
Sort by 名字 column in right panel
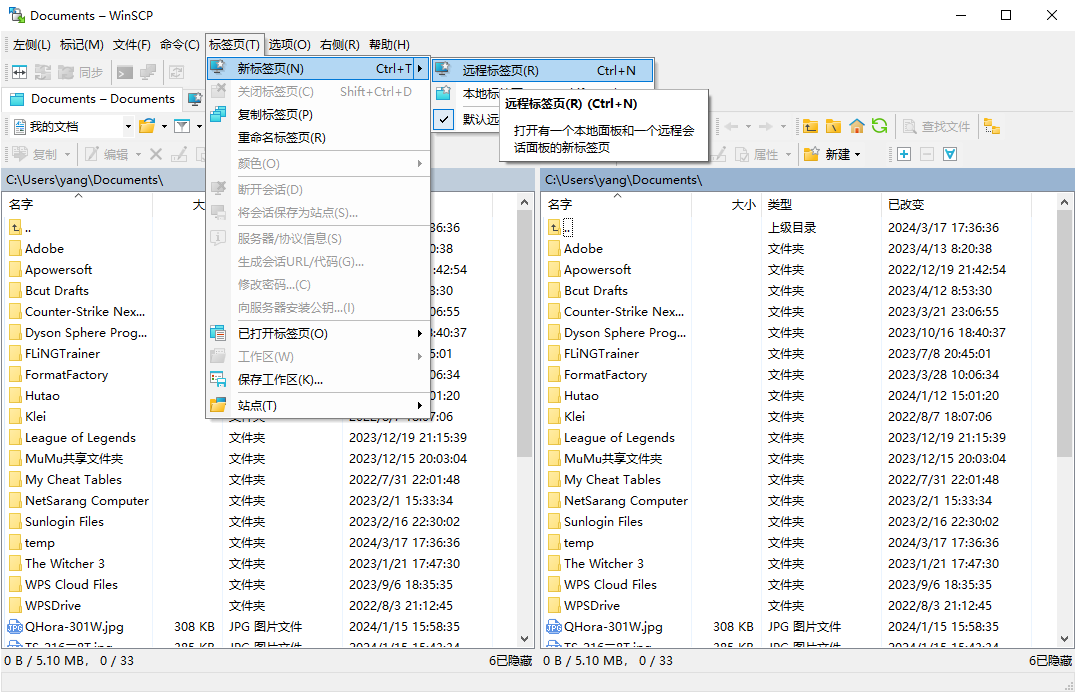coord(617,204)
